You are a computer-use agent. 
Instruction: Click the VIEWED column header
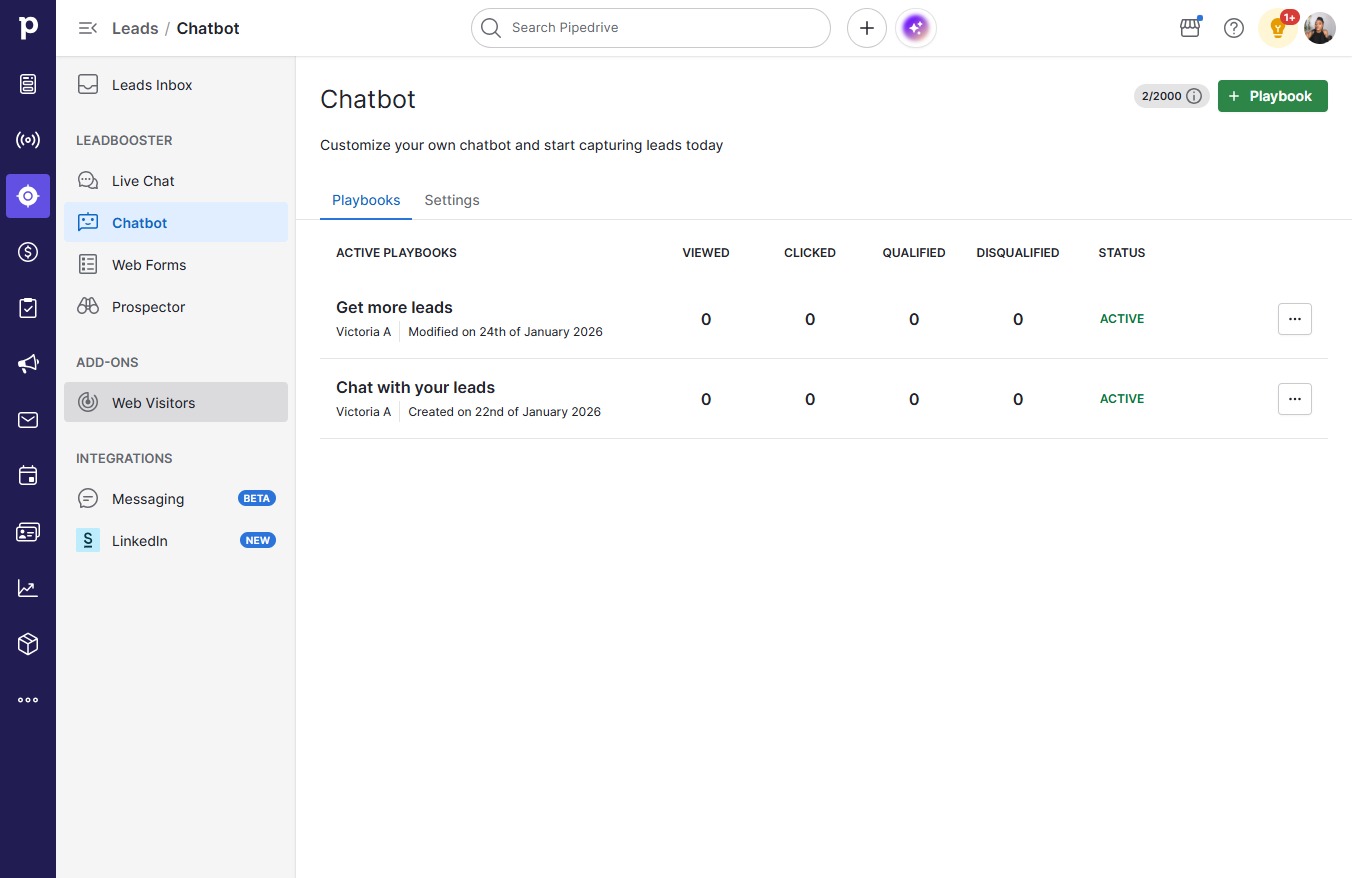click(x=706, y=253)
